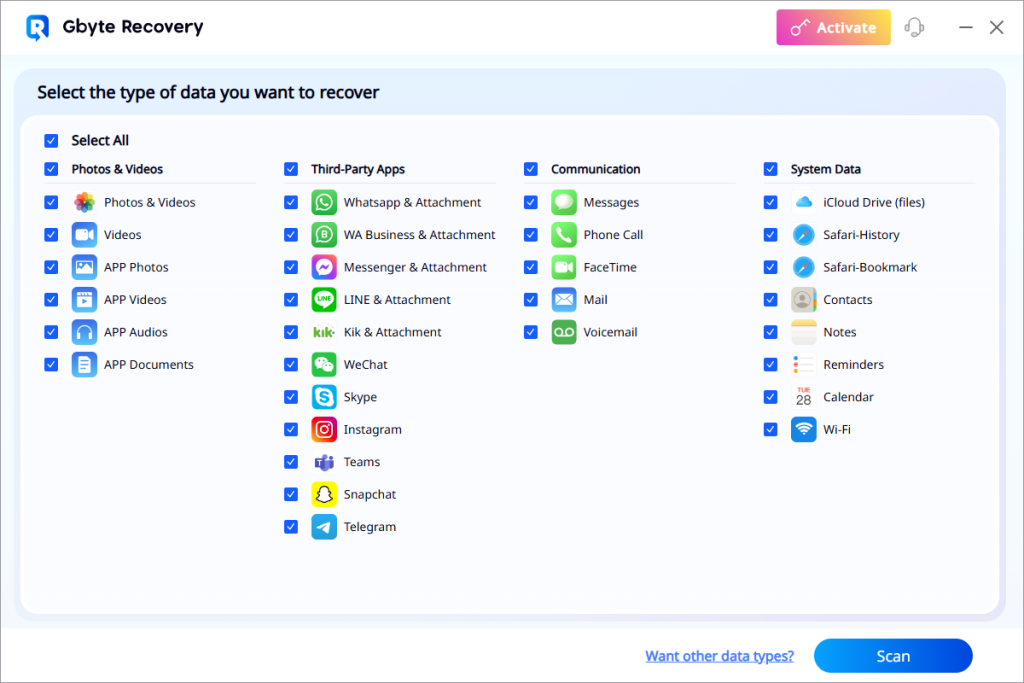Screen dimensions: 1024x683
Task: Click the Instagram icon
Action: (x=324, y=429)
